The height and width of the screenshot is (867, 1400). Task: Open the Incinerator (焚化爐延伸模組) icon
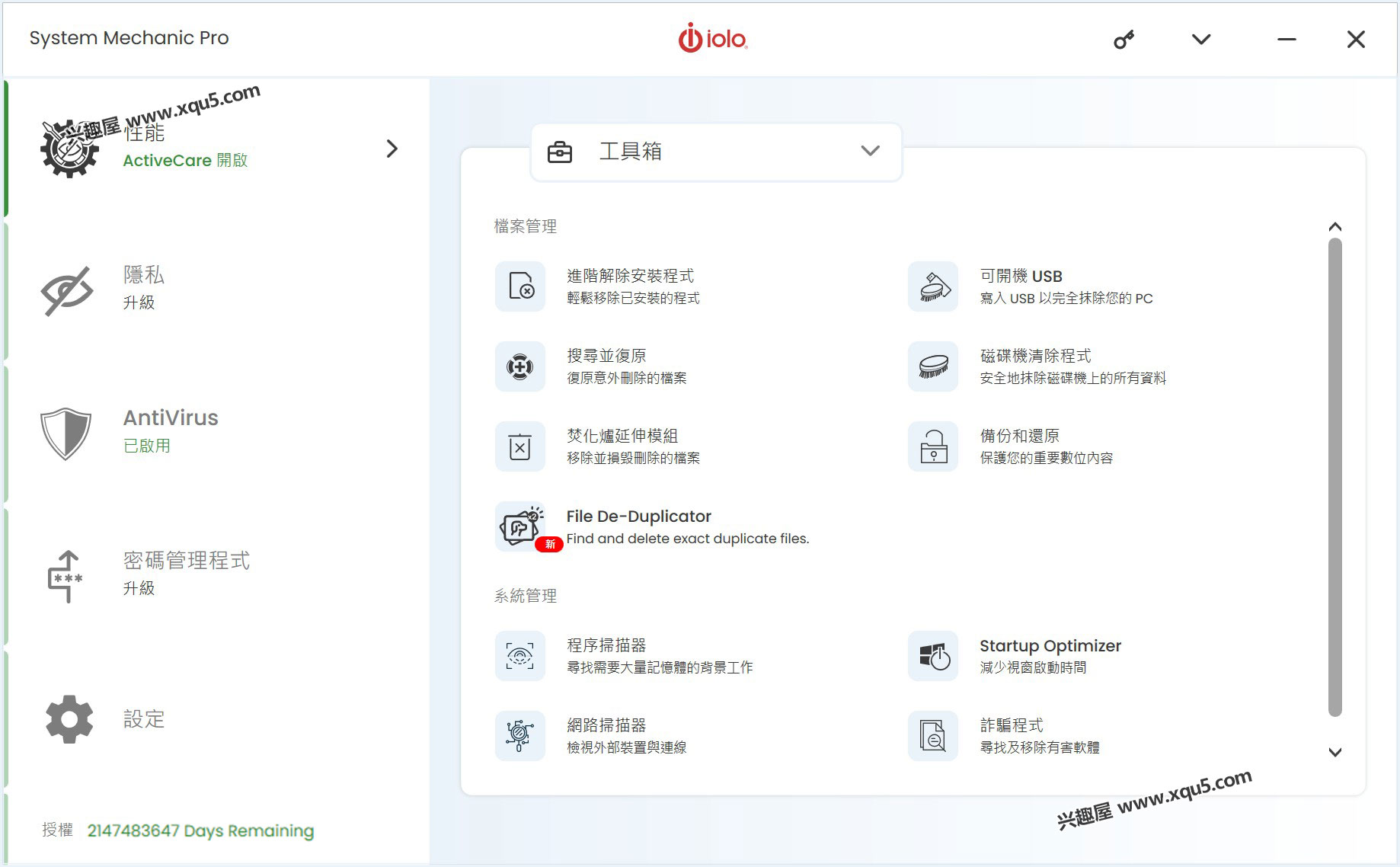pyautogui.click(x=520, y=446)
